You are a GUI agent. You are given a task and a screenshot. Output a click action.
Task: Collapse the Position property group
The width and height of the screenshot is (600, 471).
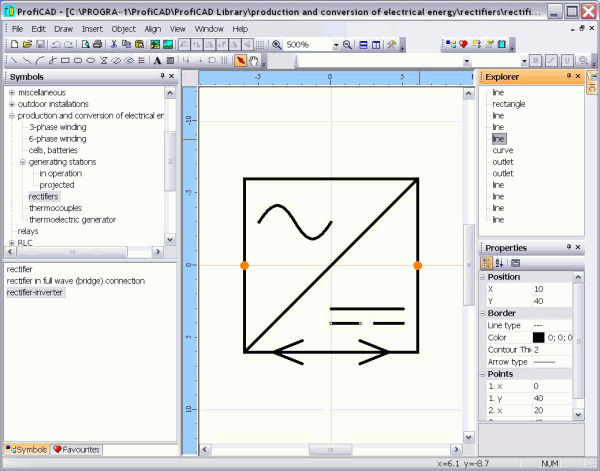pos(483,277)
